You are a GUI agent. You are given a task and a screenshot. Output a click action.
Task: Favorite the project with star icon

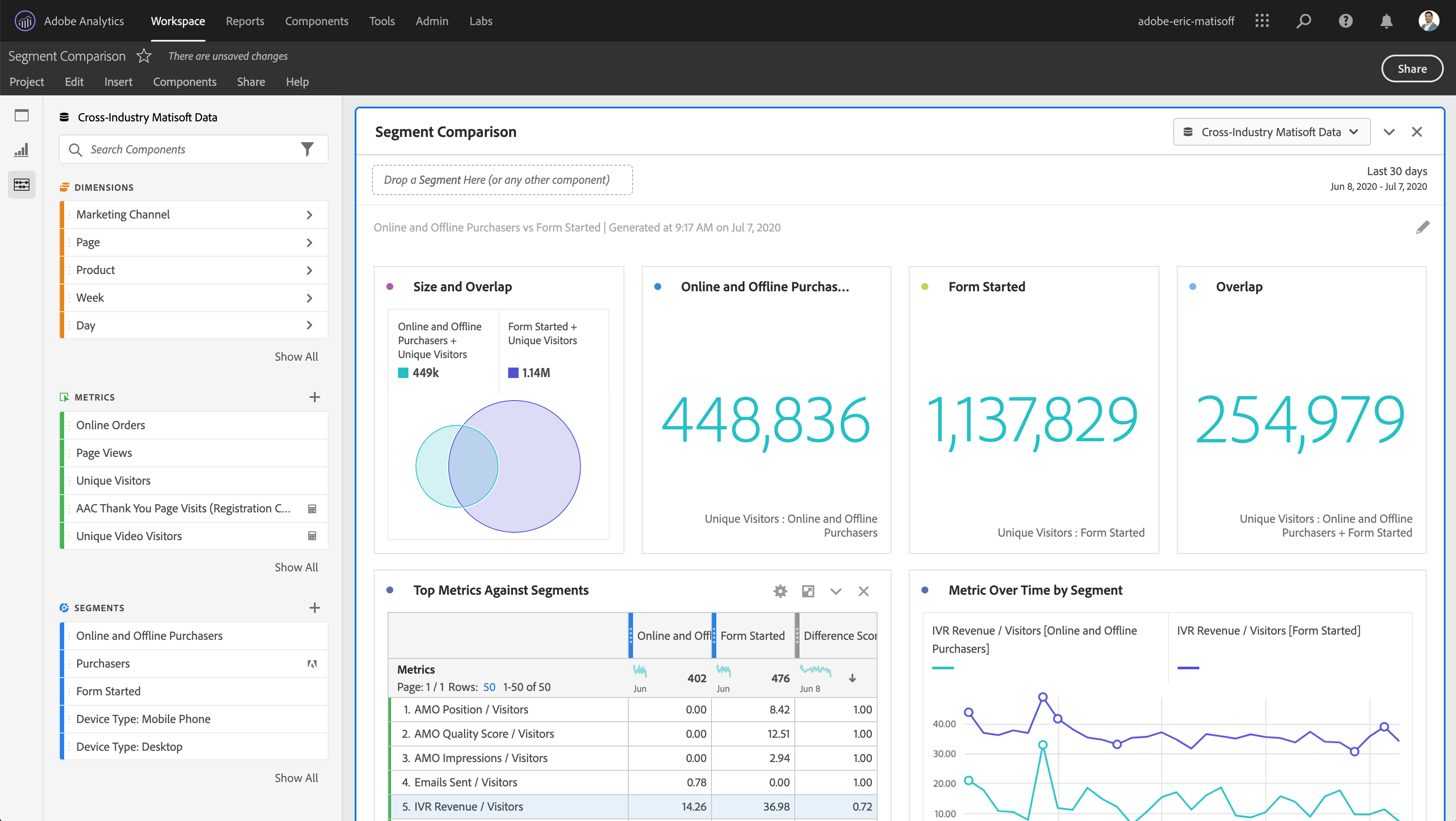click(144, 56)
